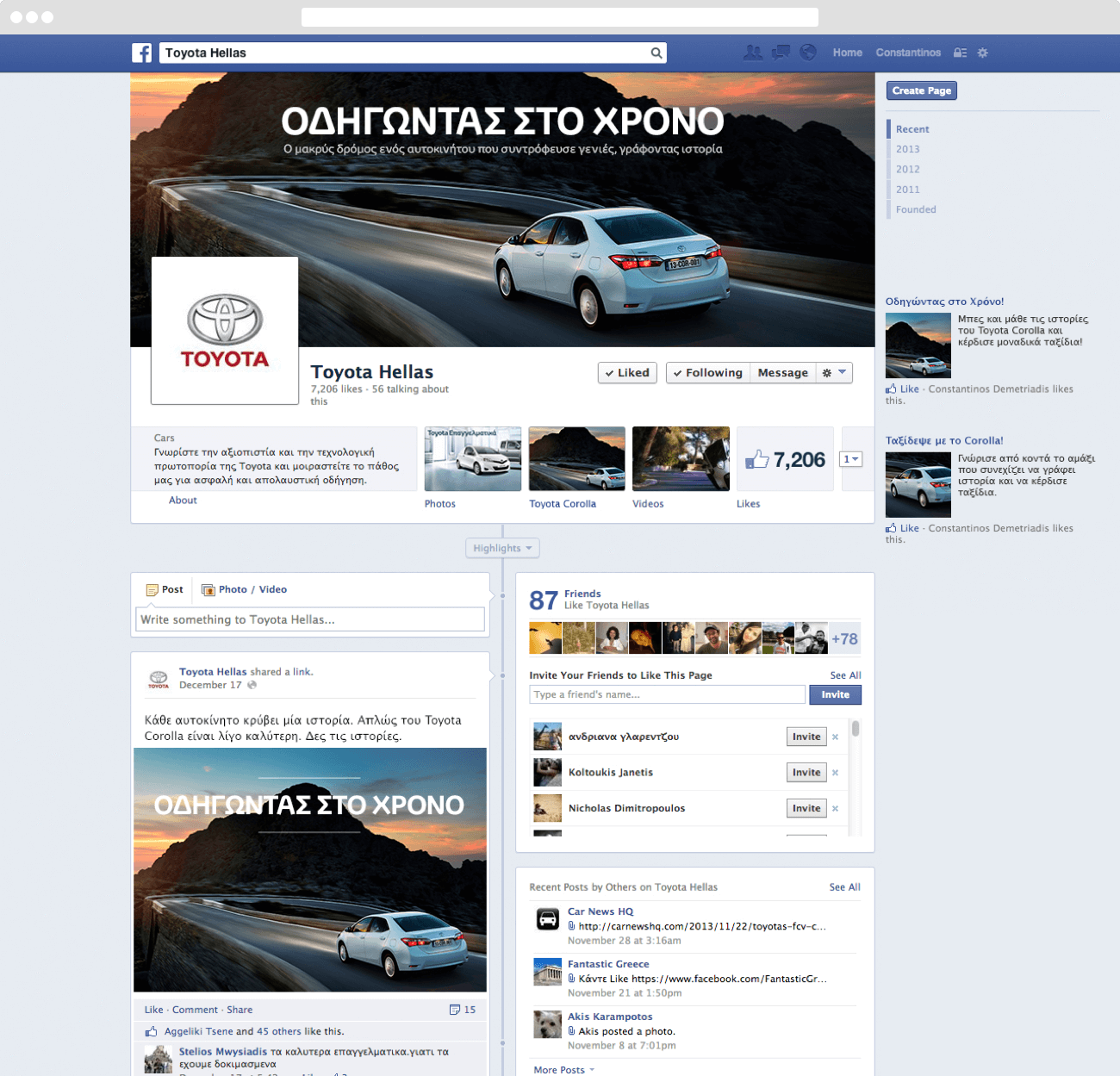Jump to 2011 in timeline
This screenshot has height=1076, width=1120.
pyautogui.click(x=907, y=190)
